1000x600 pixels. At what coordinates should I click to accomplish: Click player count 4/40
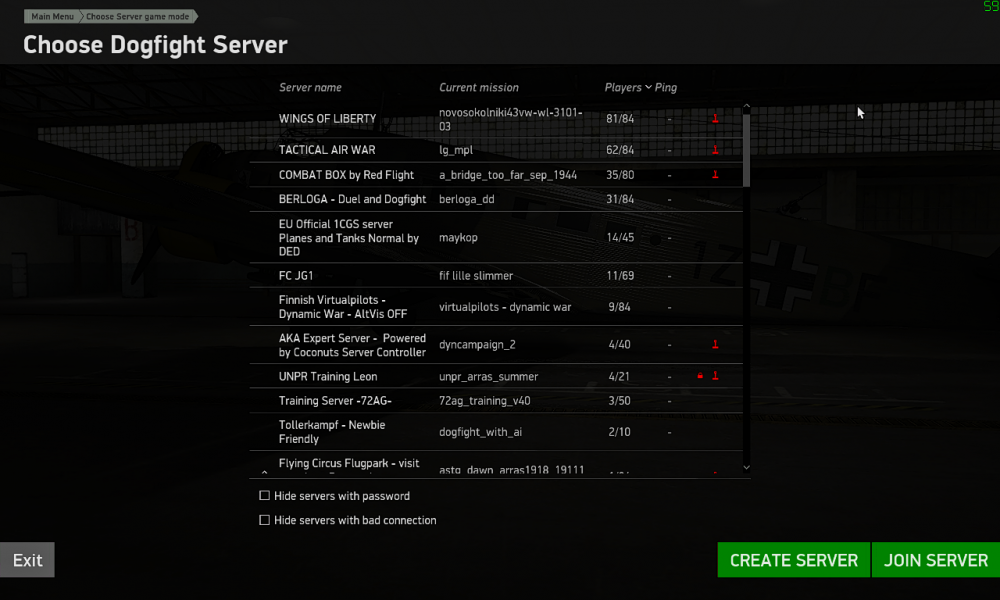pos(619,344)
